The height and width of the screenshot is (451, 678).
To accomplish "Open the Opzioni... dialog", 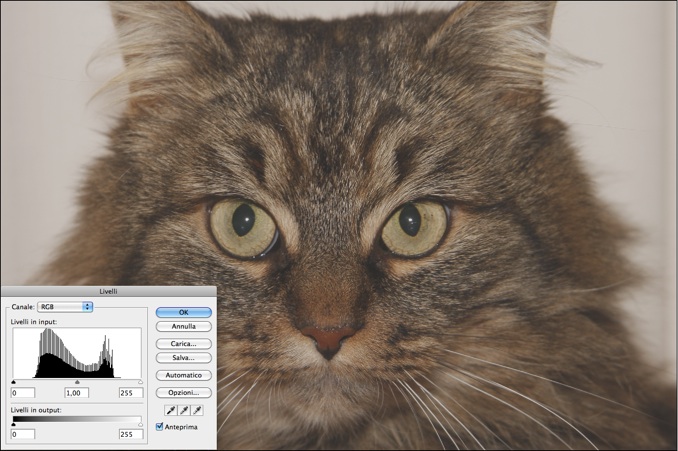I will [183, 392].
